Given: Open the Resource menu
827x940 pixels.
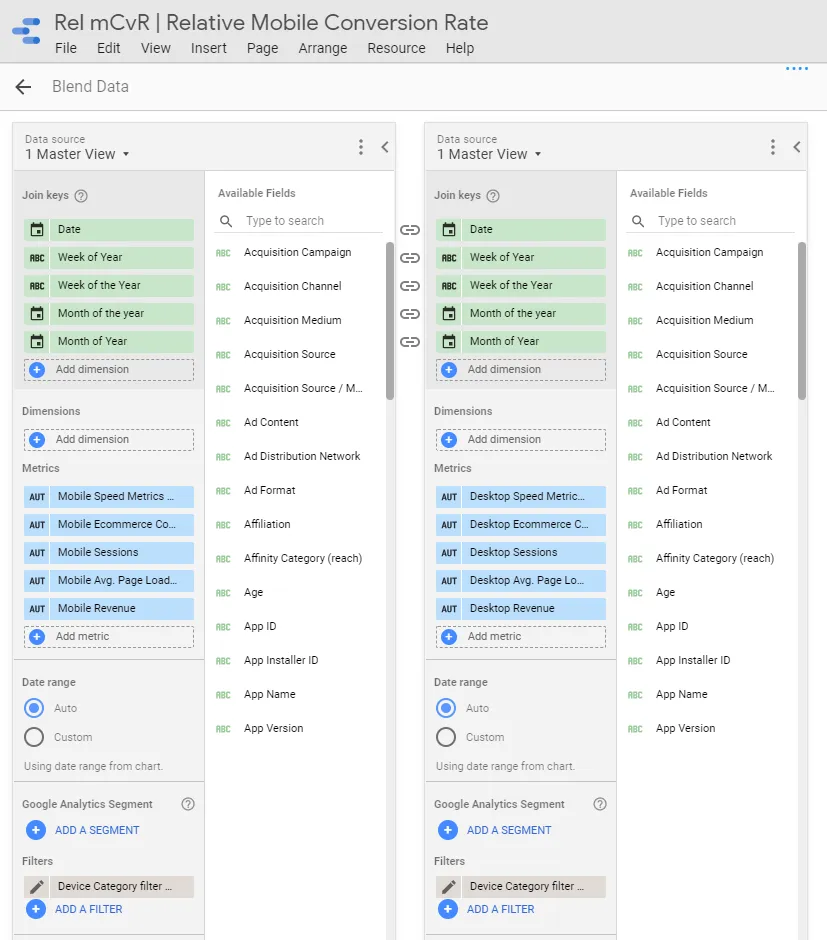Looking at the screenshot, I should 396,48.
